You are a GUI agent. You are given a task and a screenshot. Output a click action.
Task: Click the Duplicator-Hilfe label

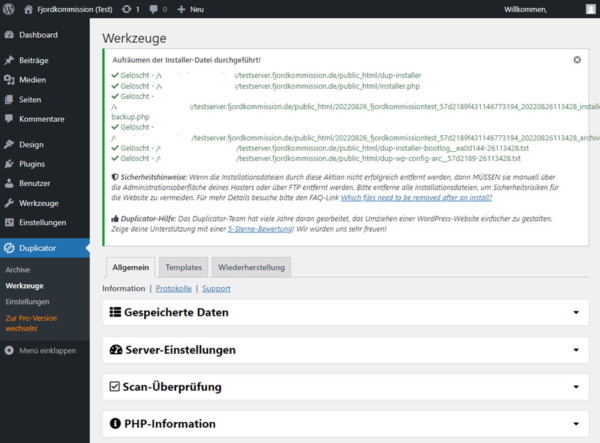tap(148, 219)
